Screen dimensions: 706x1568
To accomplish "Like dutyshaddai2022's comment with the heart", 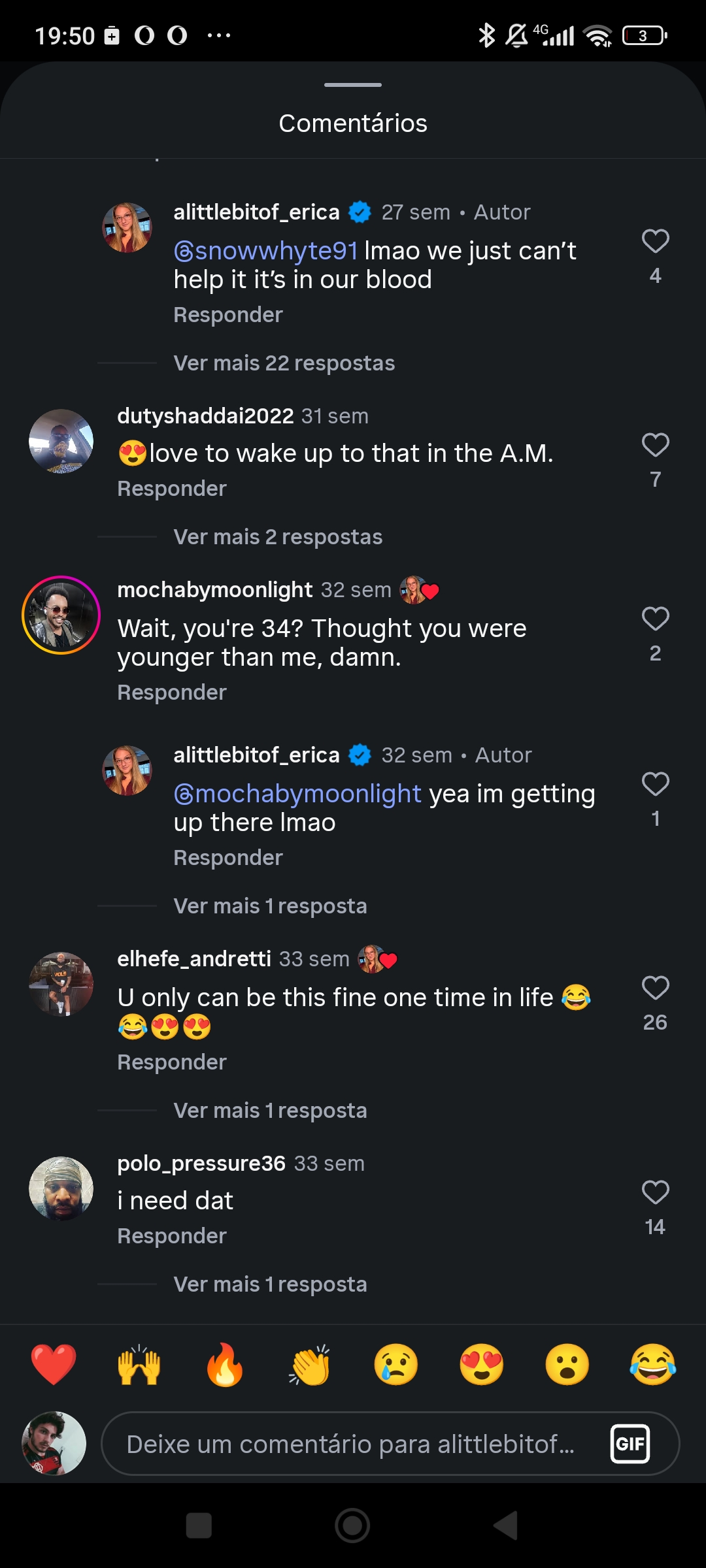I will point(655,446).
